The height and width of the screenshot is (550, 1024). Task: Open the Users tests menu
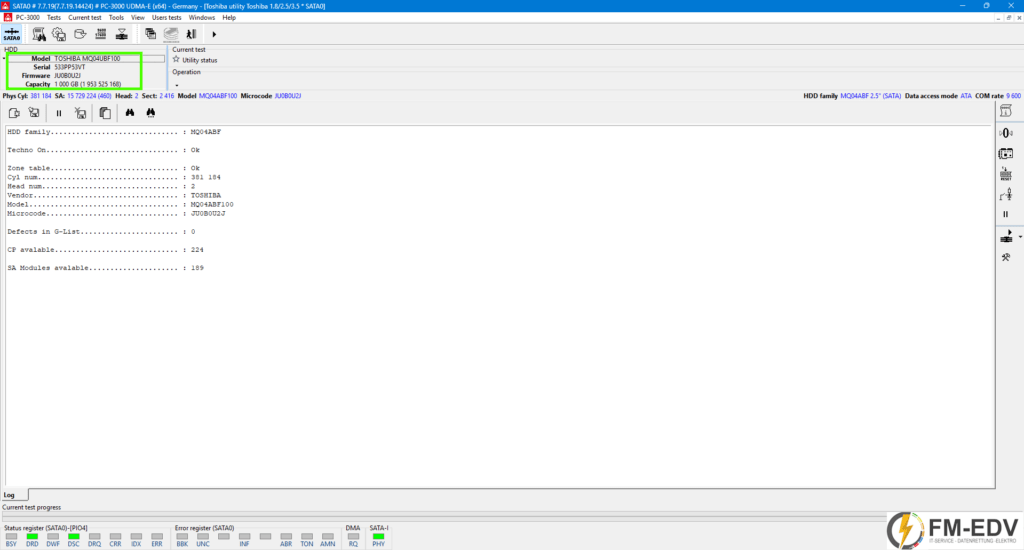click(x=167, y=18)
